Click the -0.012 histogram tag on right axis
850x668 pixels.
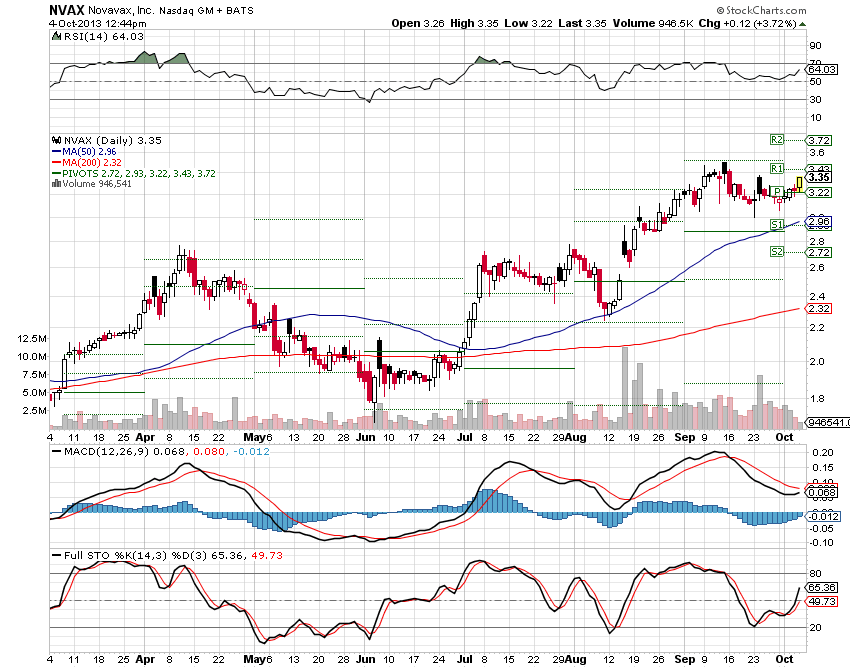point(824,516)
